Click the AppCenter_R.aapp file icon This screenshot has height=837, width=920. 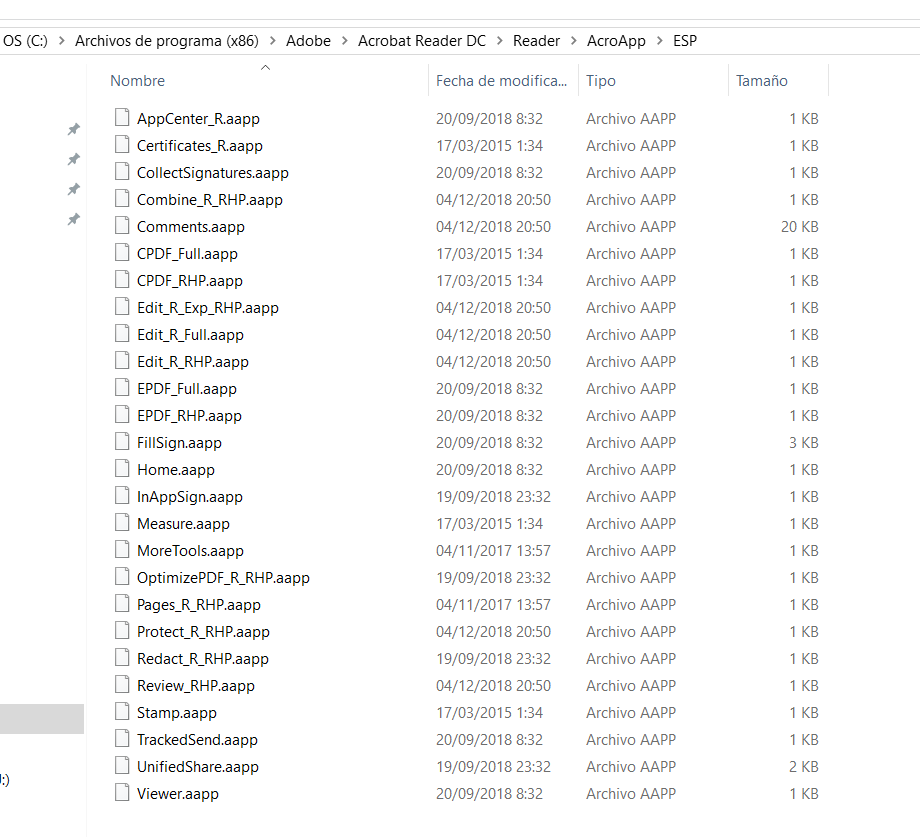[122, 118]
